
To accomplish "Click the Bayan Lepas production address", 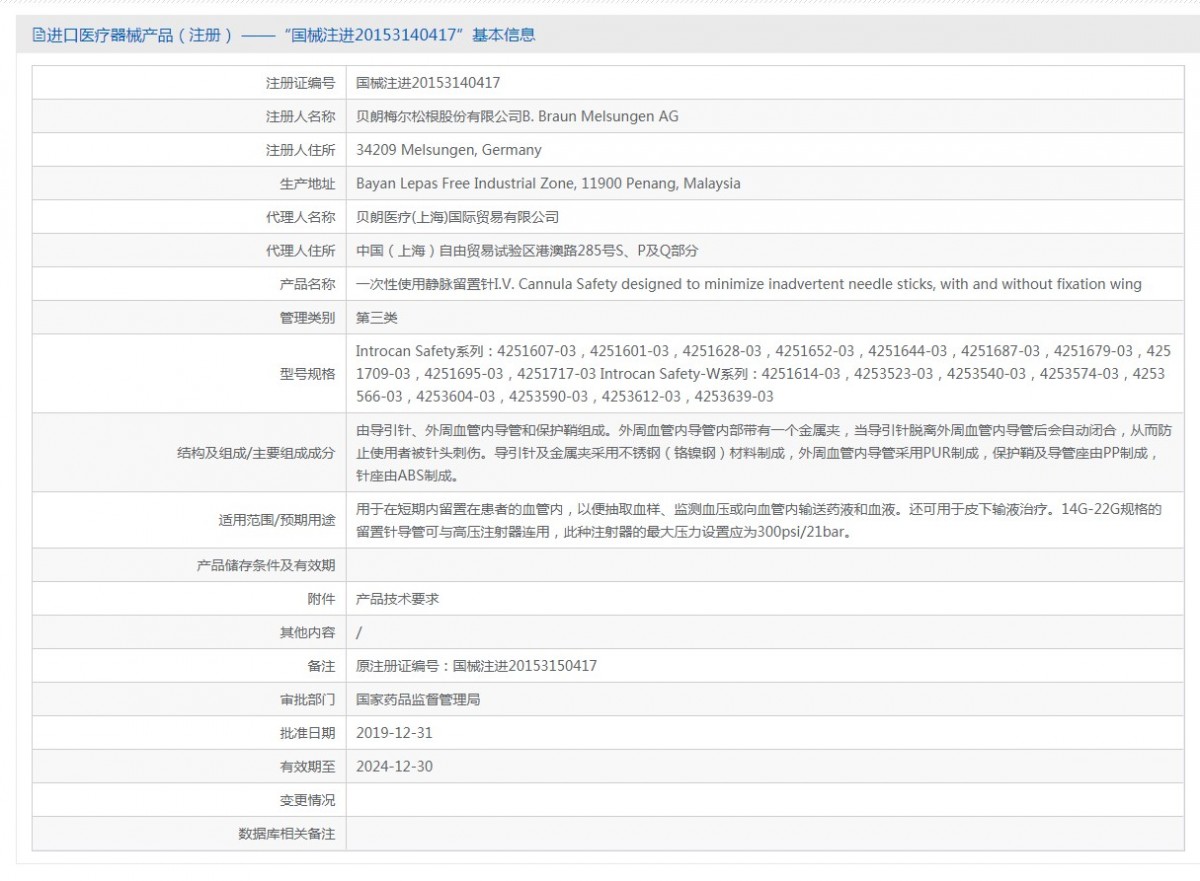I will point(548,184).
